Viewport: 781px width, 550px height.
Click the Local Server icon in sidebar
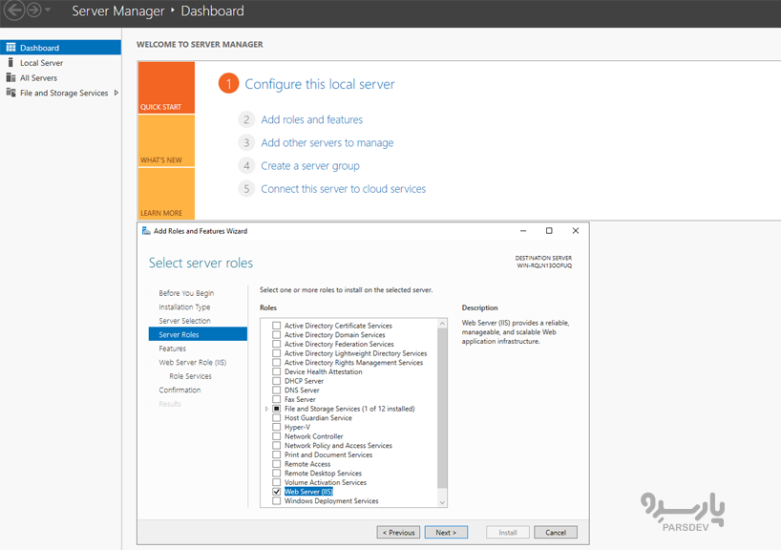point(10,62)
